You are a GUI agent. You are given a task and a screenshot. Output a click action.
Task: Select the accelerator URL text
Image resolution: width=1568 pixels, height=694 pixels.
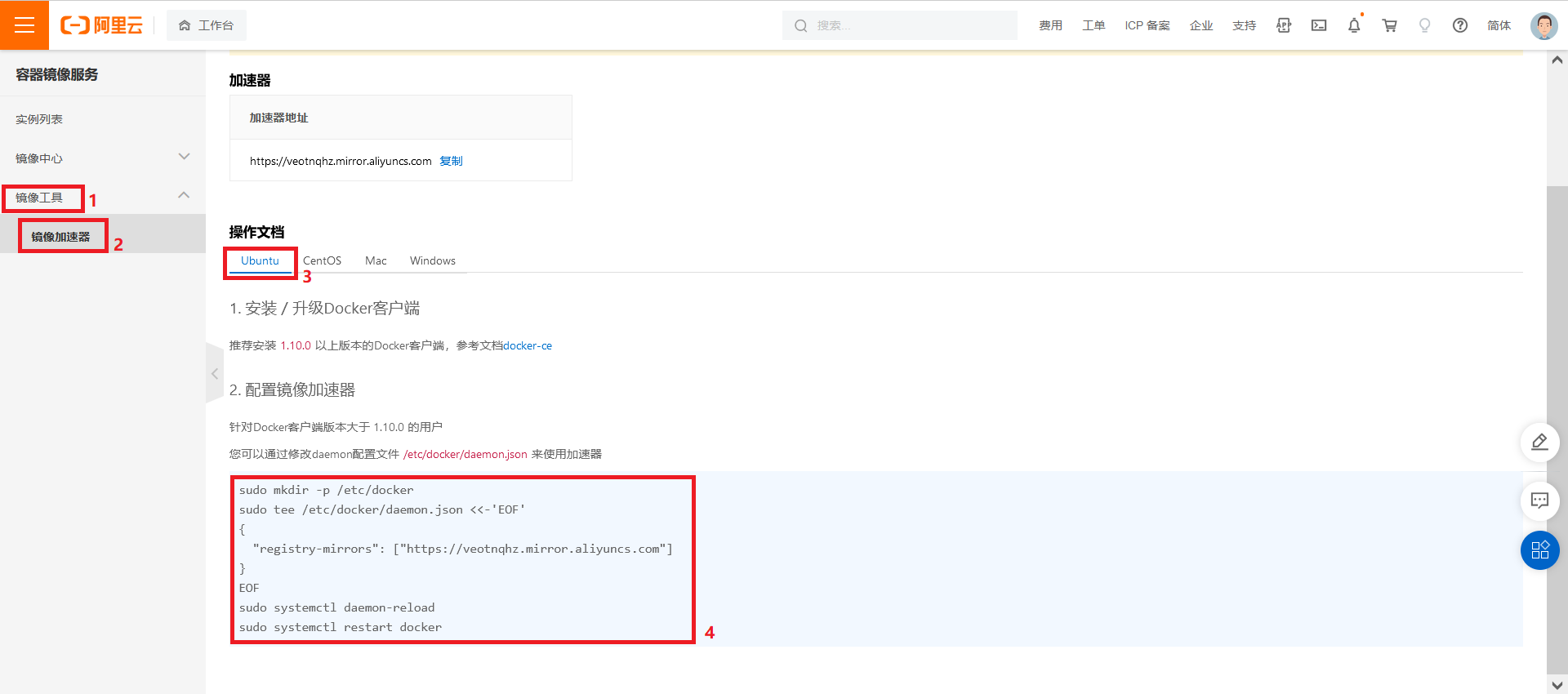341,161
